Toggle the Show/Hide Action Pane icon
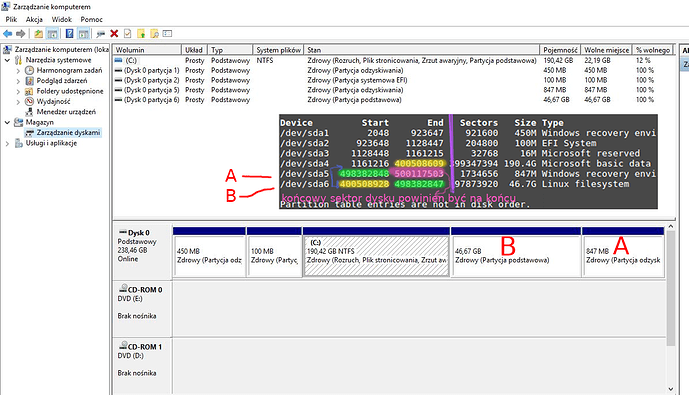This screenshot has width=689, height=395. click(x=83, y=34)
